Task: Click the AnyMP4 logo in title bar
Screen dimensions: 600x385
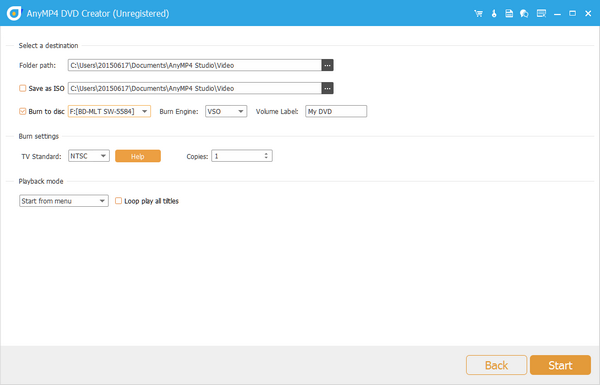Action: pyautogui.click(x=14, y=13)
